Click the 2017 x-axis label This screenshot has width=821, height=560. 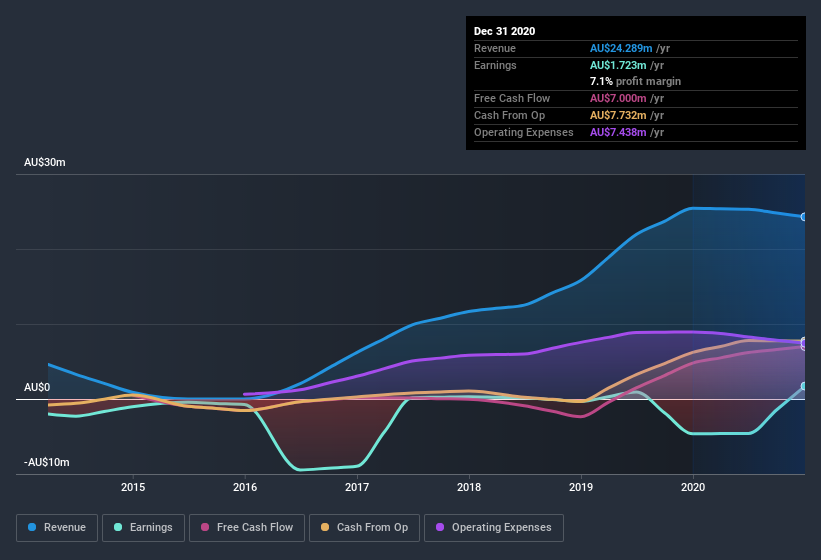click(357, 487)
